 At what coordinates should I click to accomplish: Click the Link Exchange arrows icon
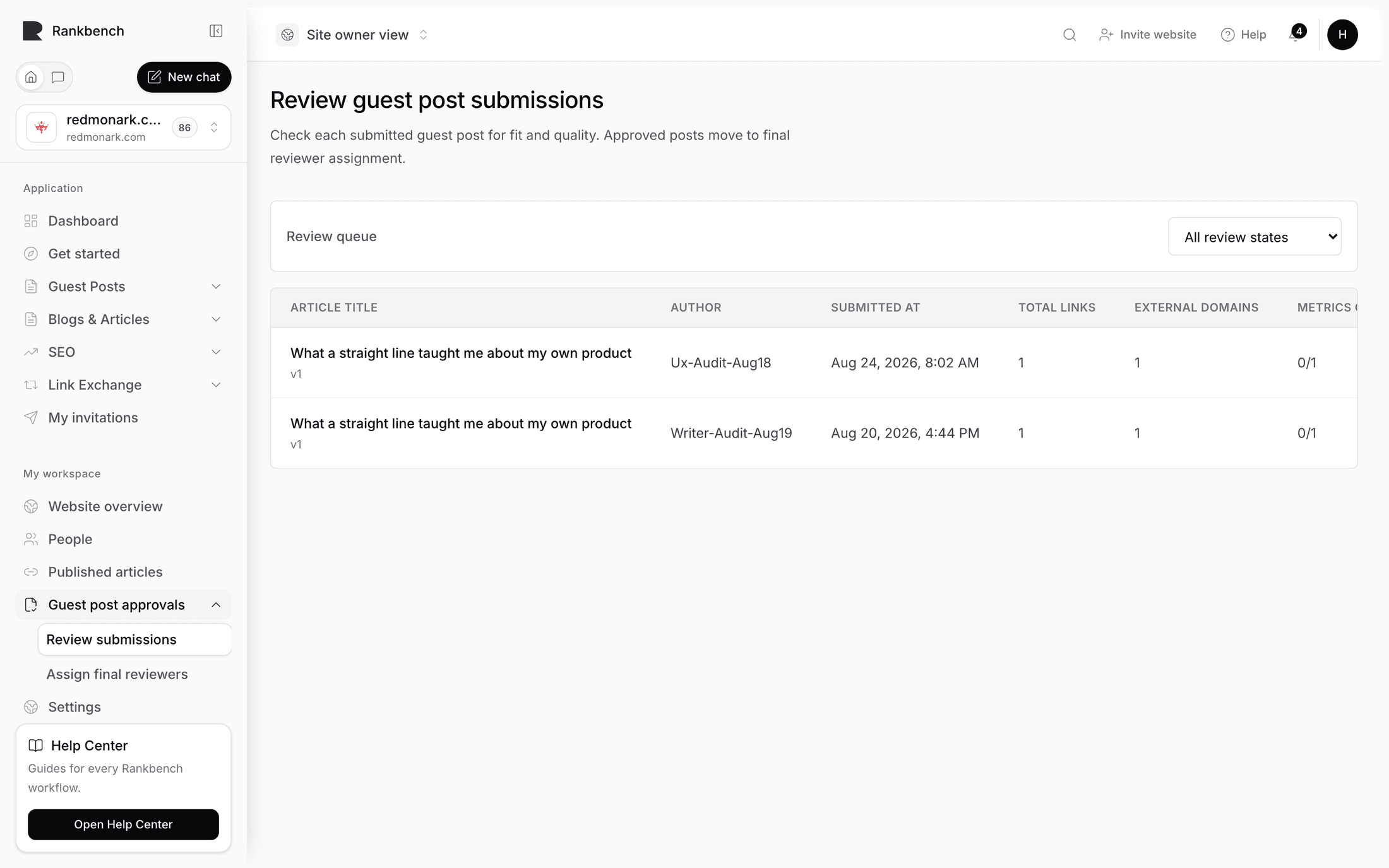point(31,385)
